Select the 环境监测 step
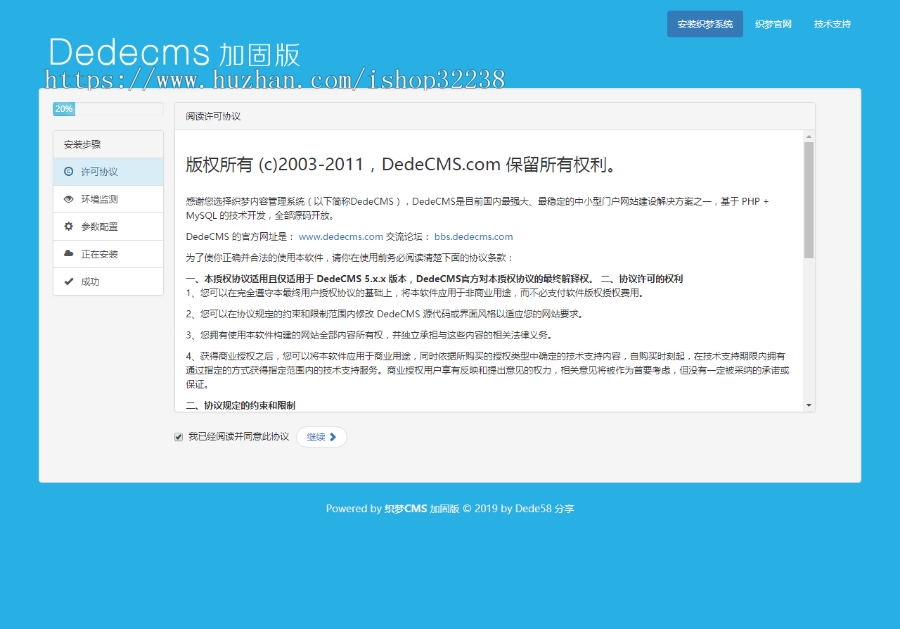Screen dimensions: 900x629 tap(108, 199)
